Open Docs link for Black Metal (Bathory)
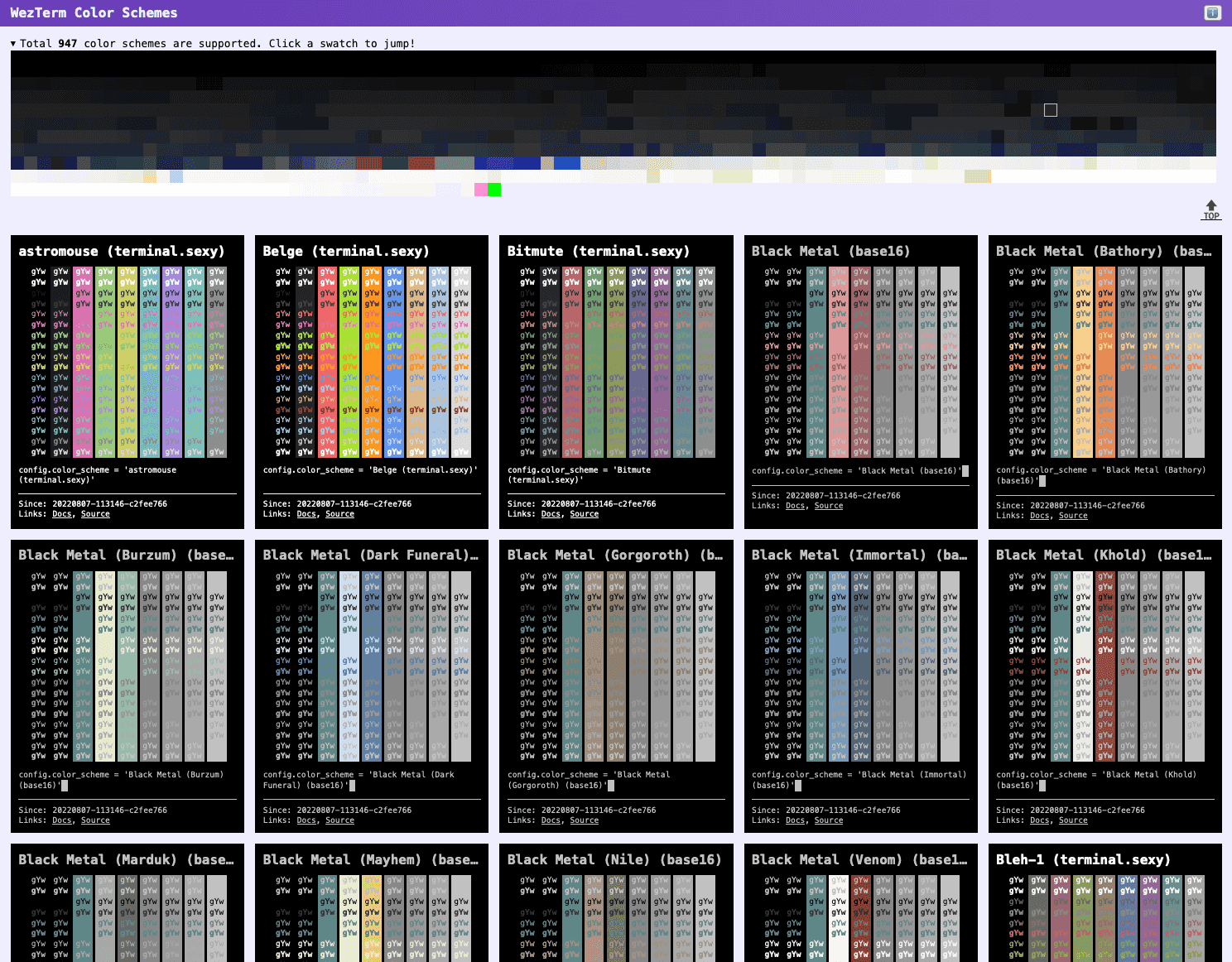 [1039, 516]
